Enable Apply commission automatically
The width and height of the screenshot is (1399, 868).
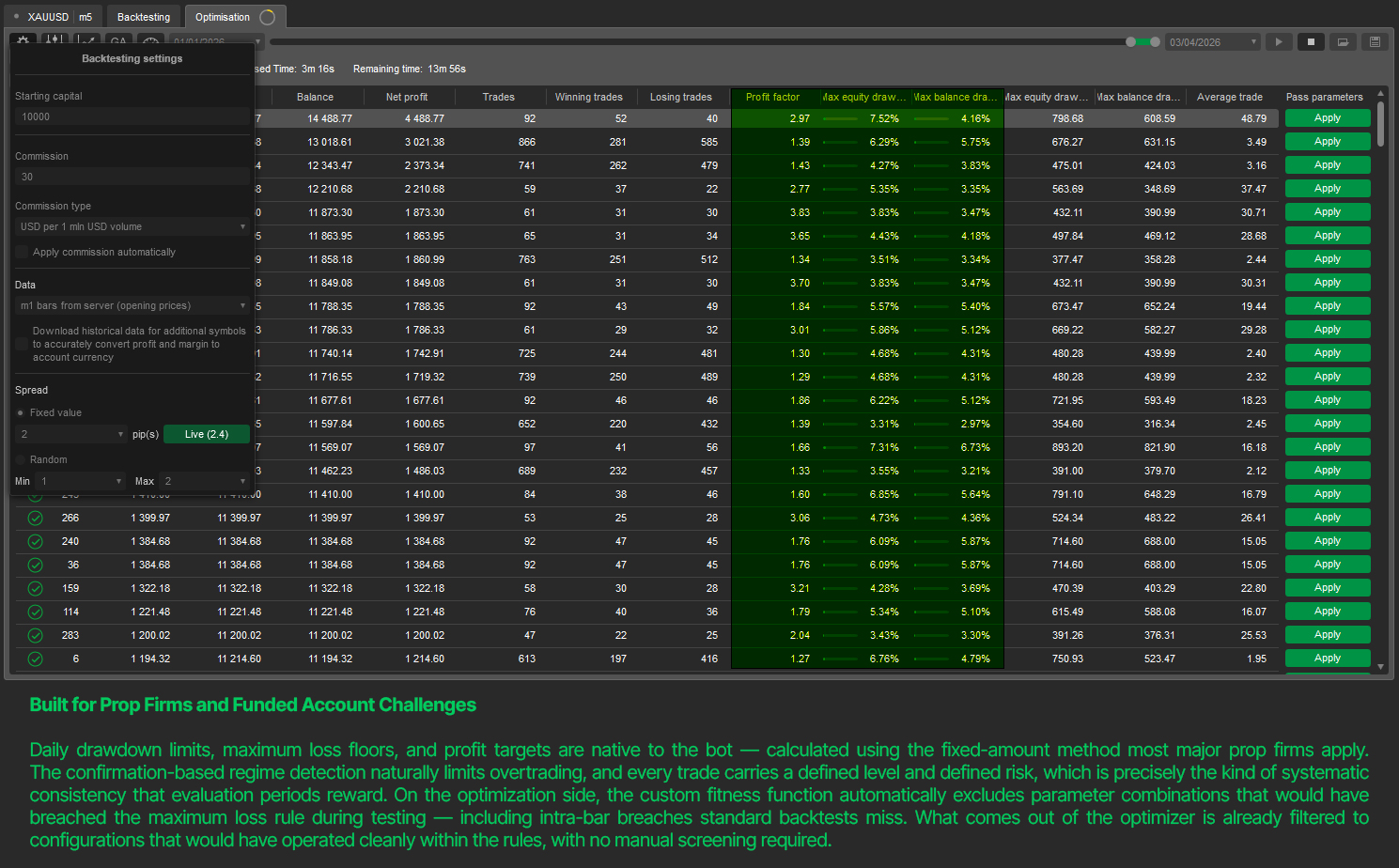[x=21, y=252]
